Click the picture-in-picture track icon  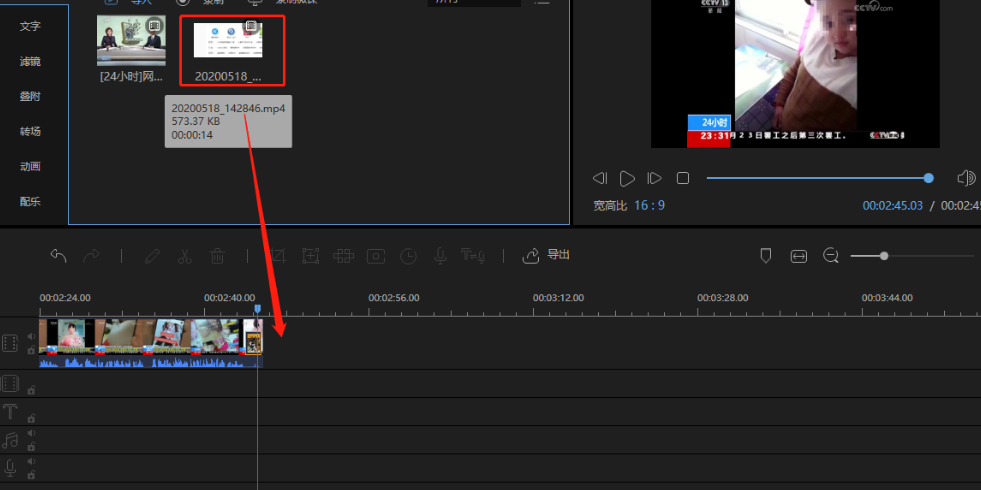(11, 384)
